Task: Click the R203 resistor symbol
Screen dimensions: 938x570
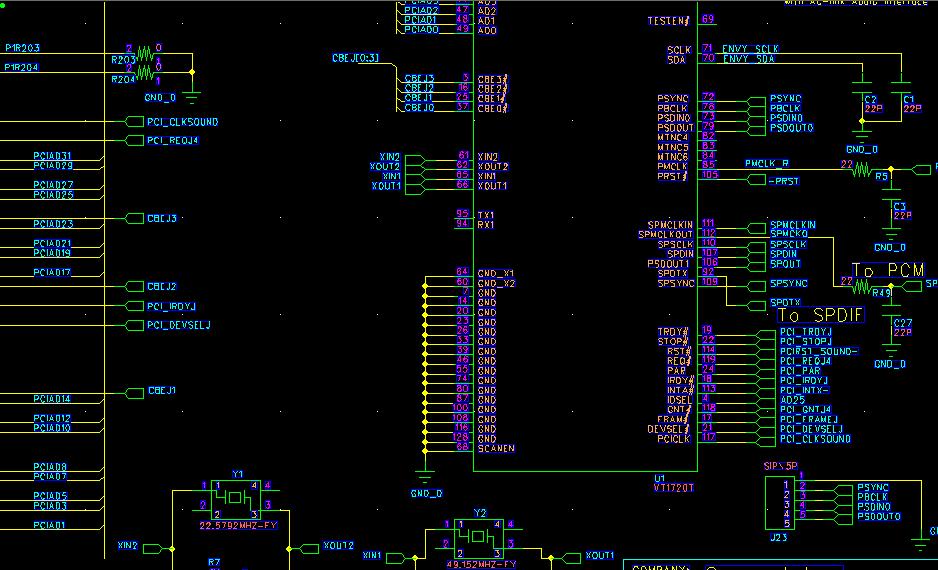Action: click(146, 50)
